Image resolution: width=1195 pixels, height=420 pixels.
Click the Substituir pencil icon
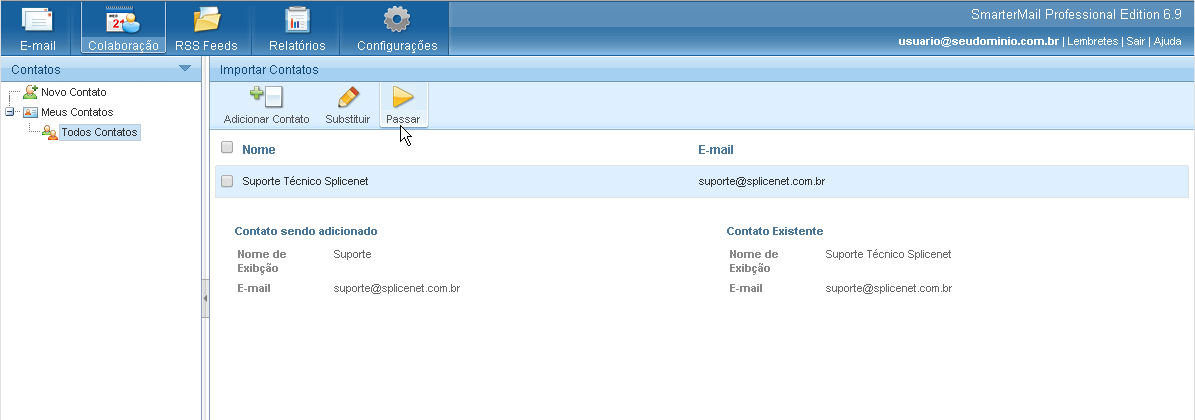348,97
